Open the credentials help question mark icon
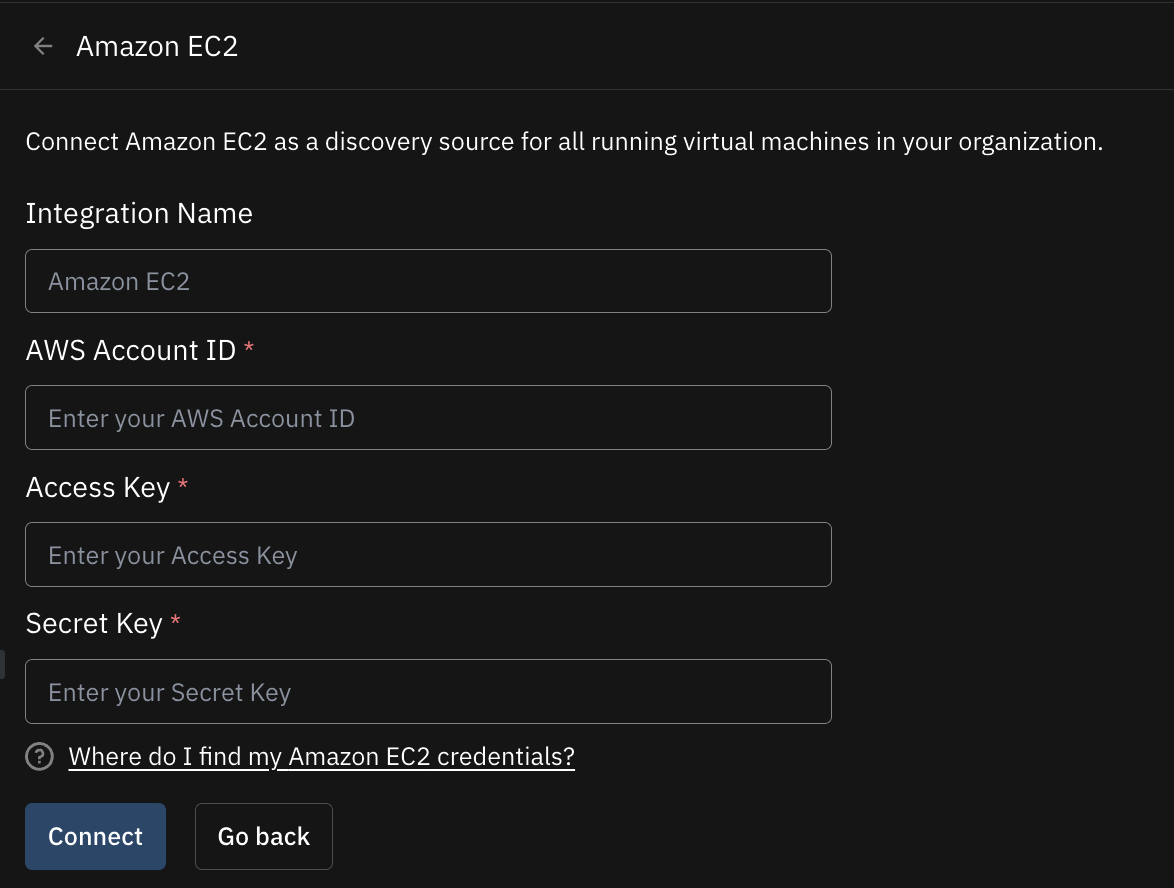Viewport: 1174px width, 888px height. click(x=40, y=756)
